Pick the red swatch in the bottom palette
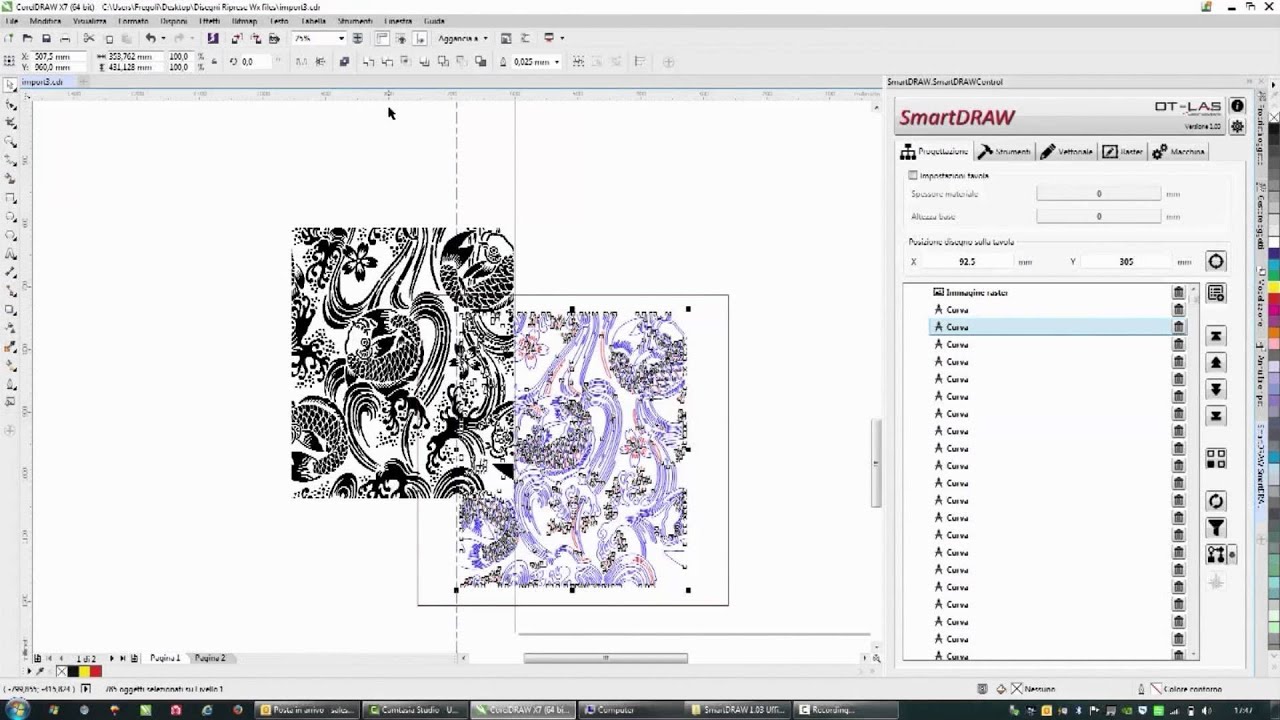Viewport: 1280px width, 720px height. (96, 672)
